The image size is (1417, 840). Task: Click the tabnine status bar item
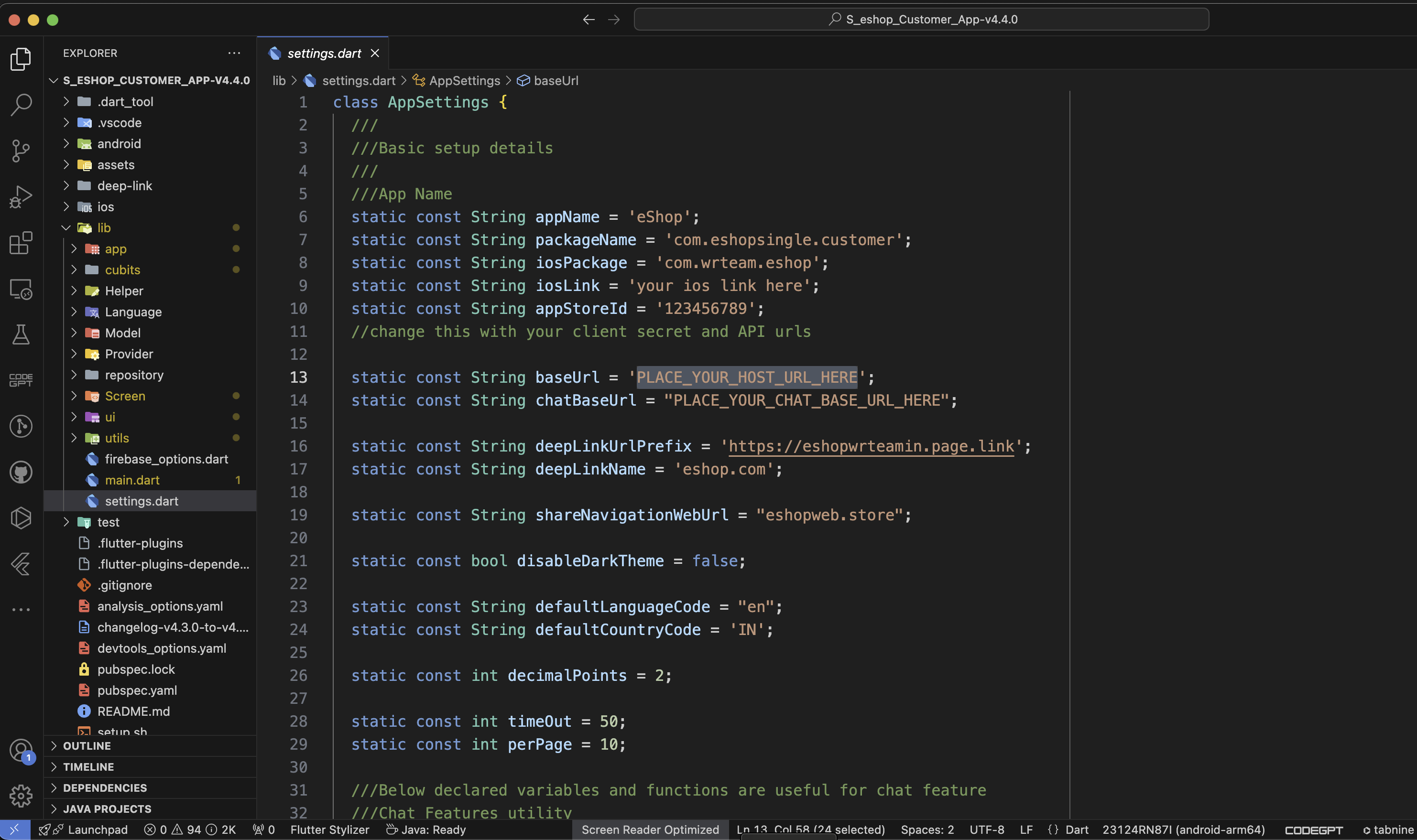pos(1388,830)
